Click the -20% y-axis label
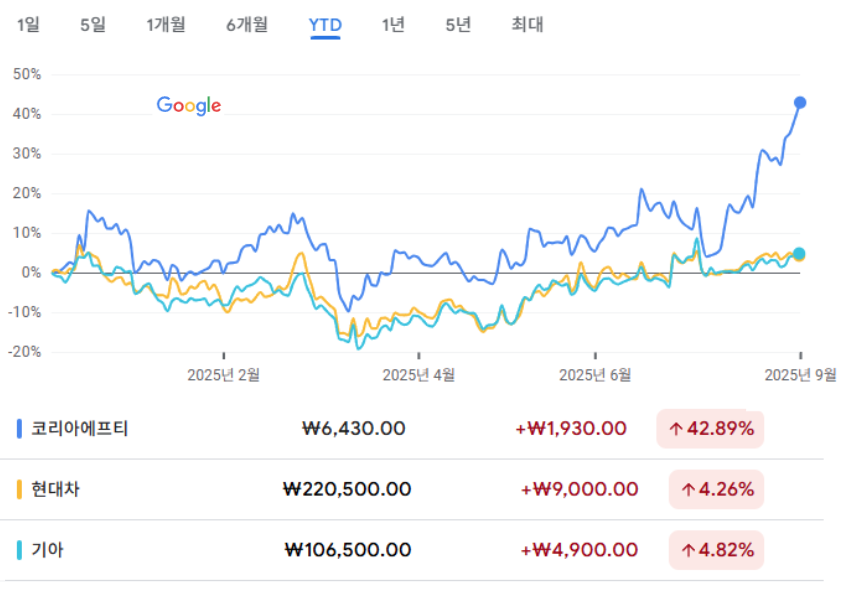846x589 pixels. (x=25, y=352)
